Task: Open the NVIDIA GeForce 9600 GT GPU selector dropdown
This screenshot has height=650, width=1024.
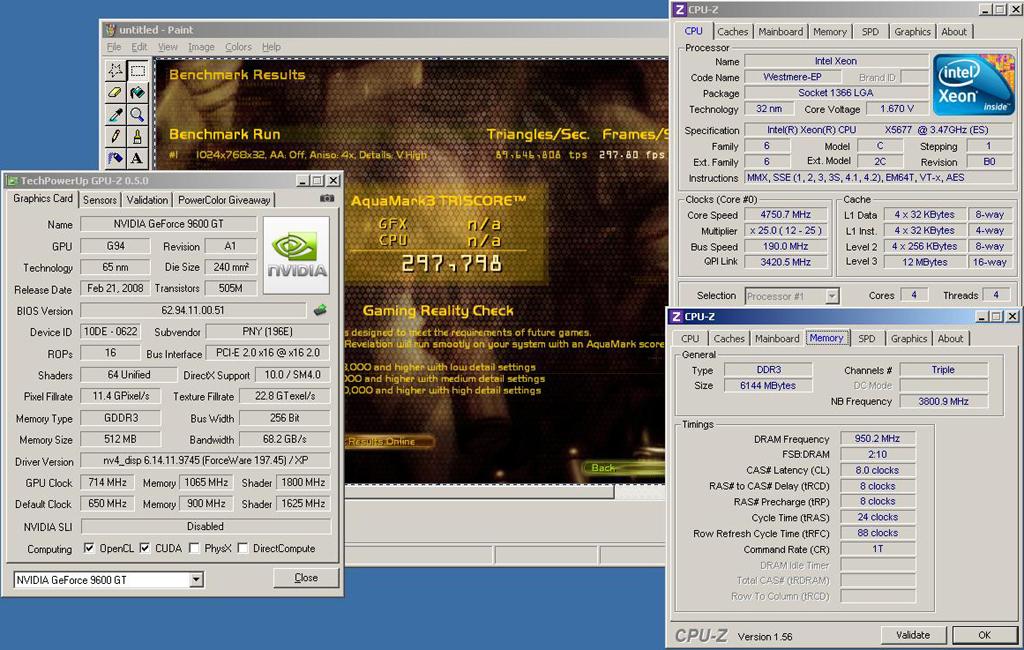Action: coord(196,579)
